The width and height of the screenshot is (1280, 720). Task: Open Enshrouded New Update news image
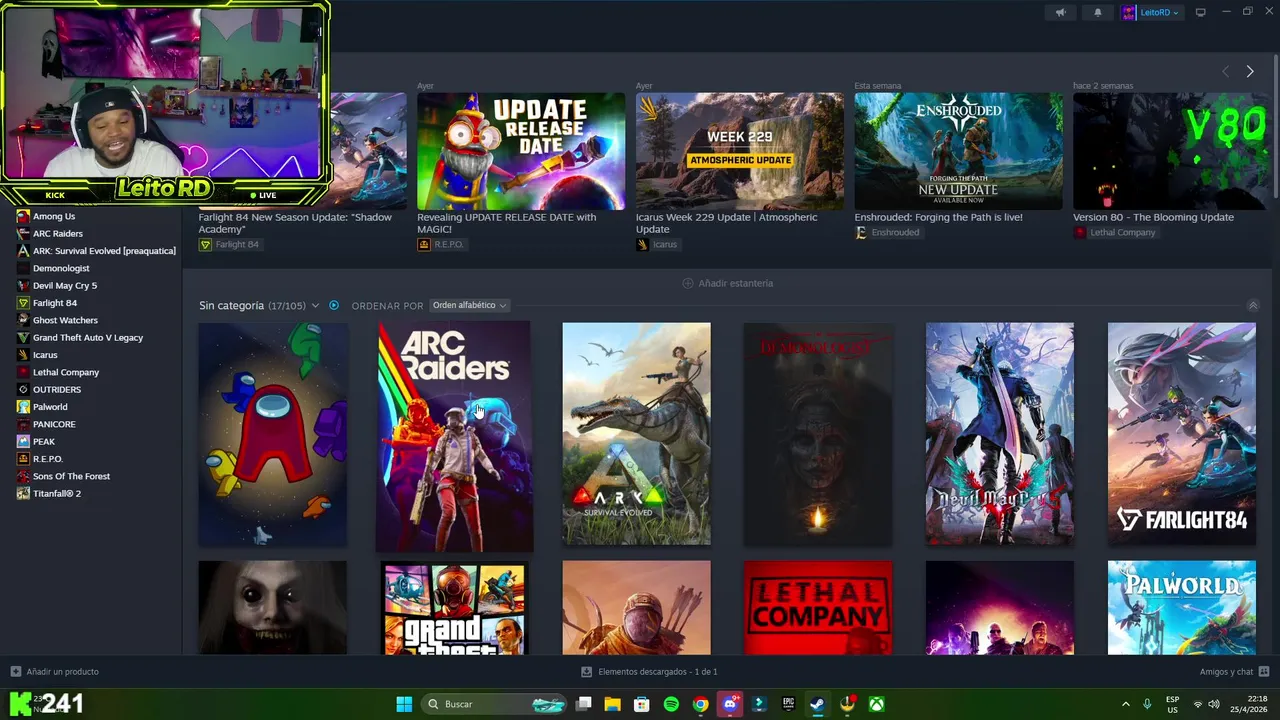(x=959, y=151)
